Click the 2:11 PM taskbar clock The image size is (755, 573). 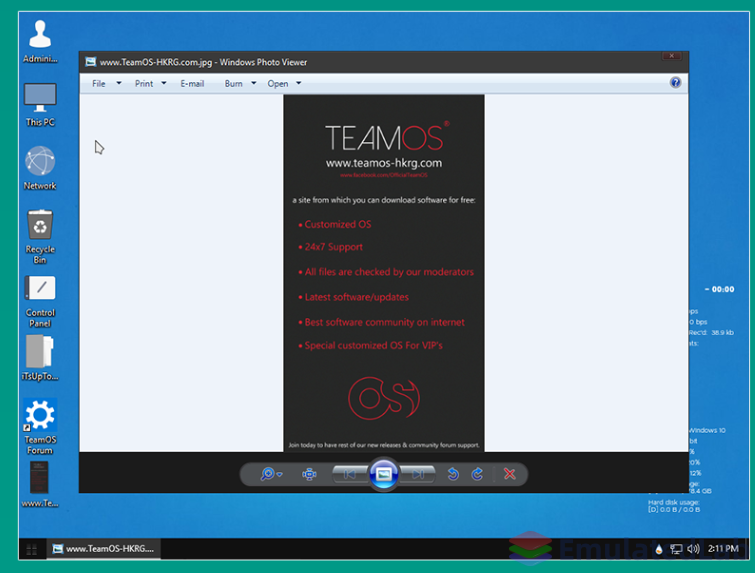[x=723, y=549]
